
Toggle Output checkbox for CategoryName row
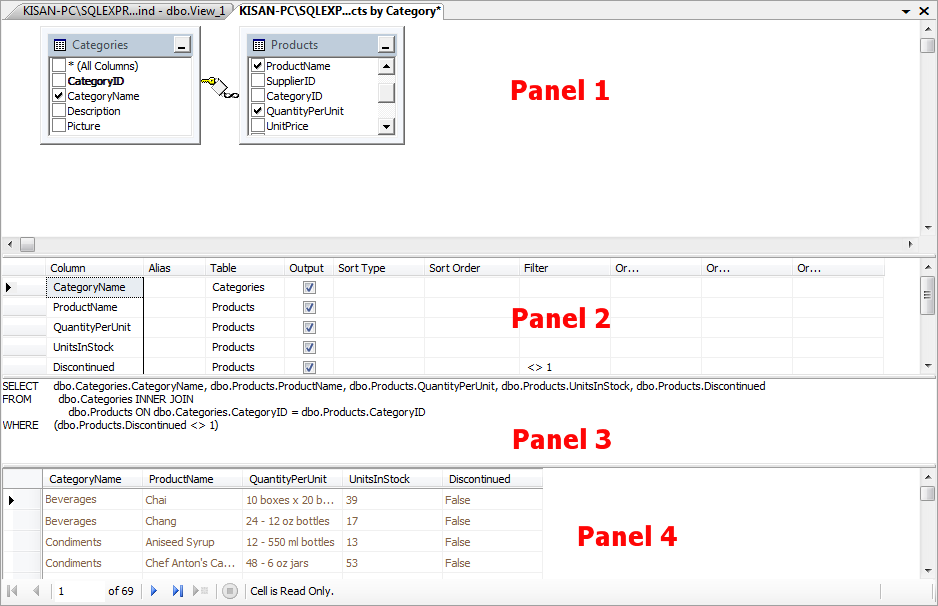[x=309, y=288]
